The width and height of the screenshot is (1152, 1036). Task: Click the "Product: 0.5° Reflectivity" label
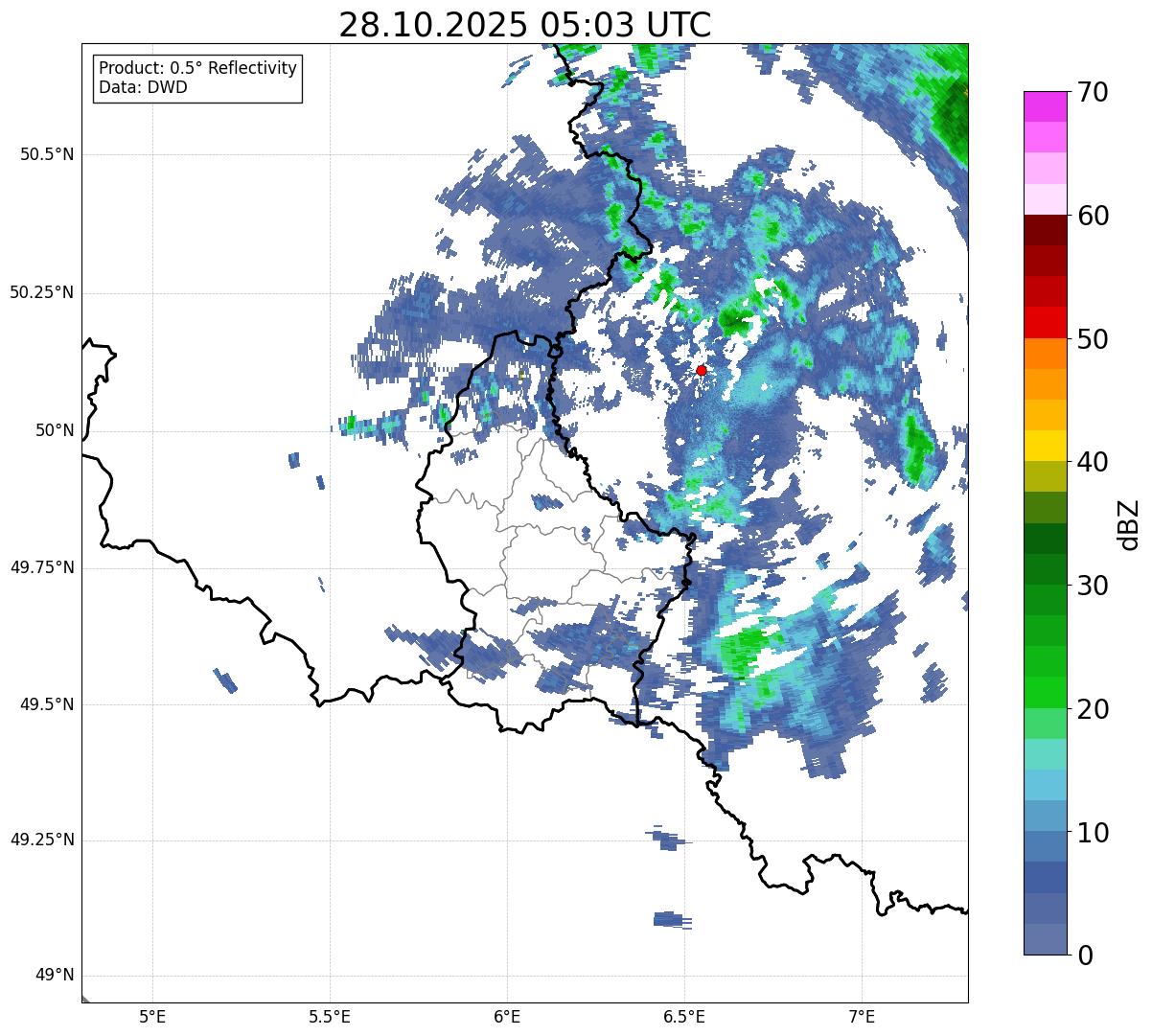[x=197, y=69]
